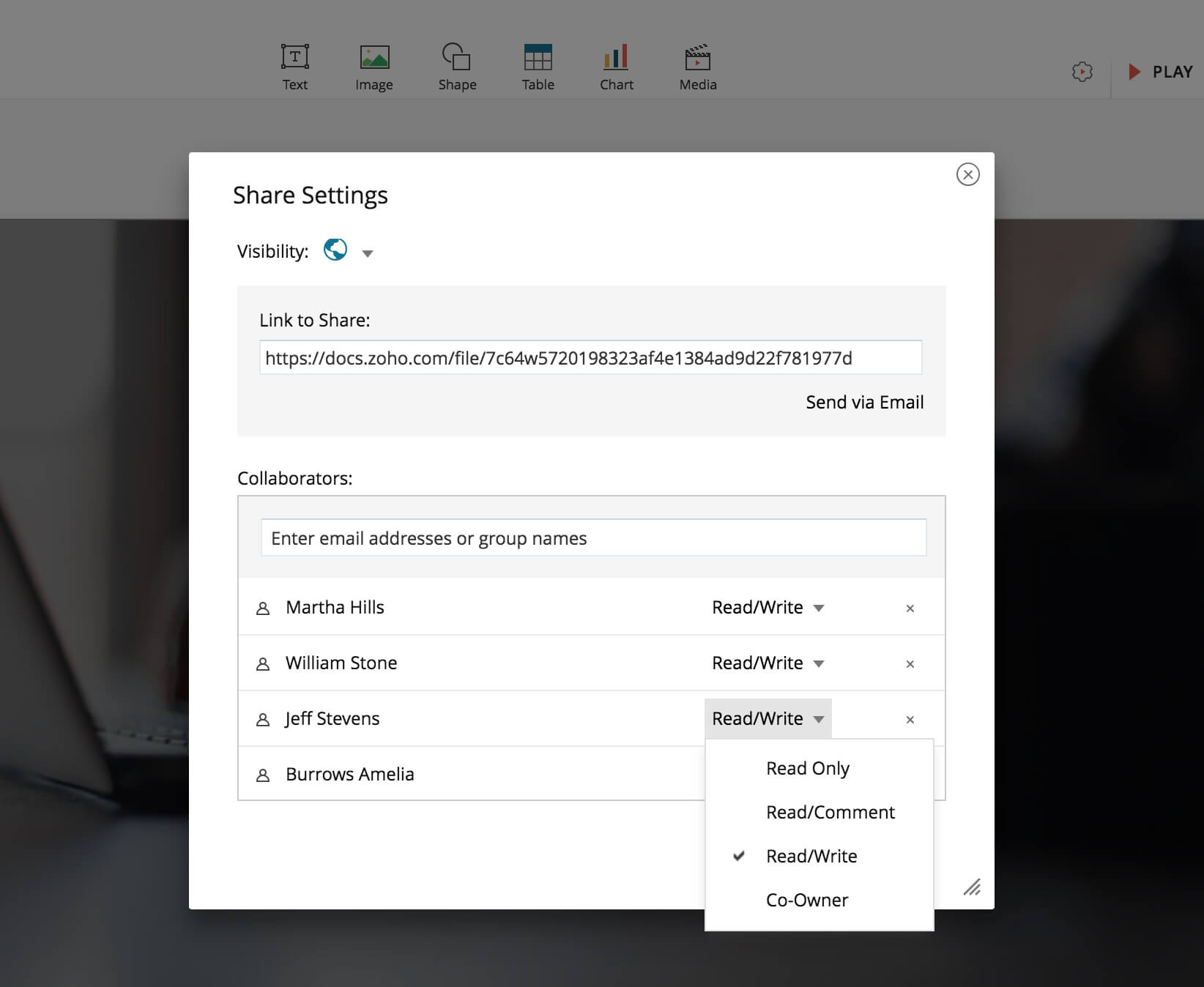Add a Chart from toolbar
Viewport: 1204px width, 987px height.
click(x=616, y=67)
